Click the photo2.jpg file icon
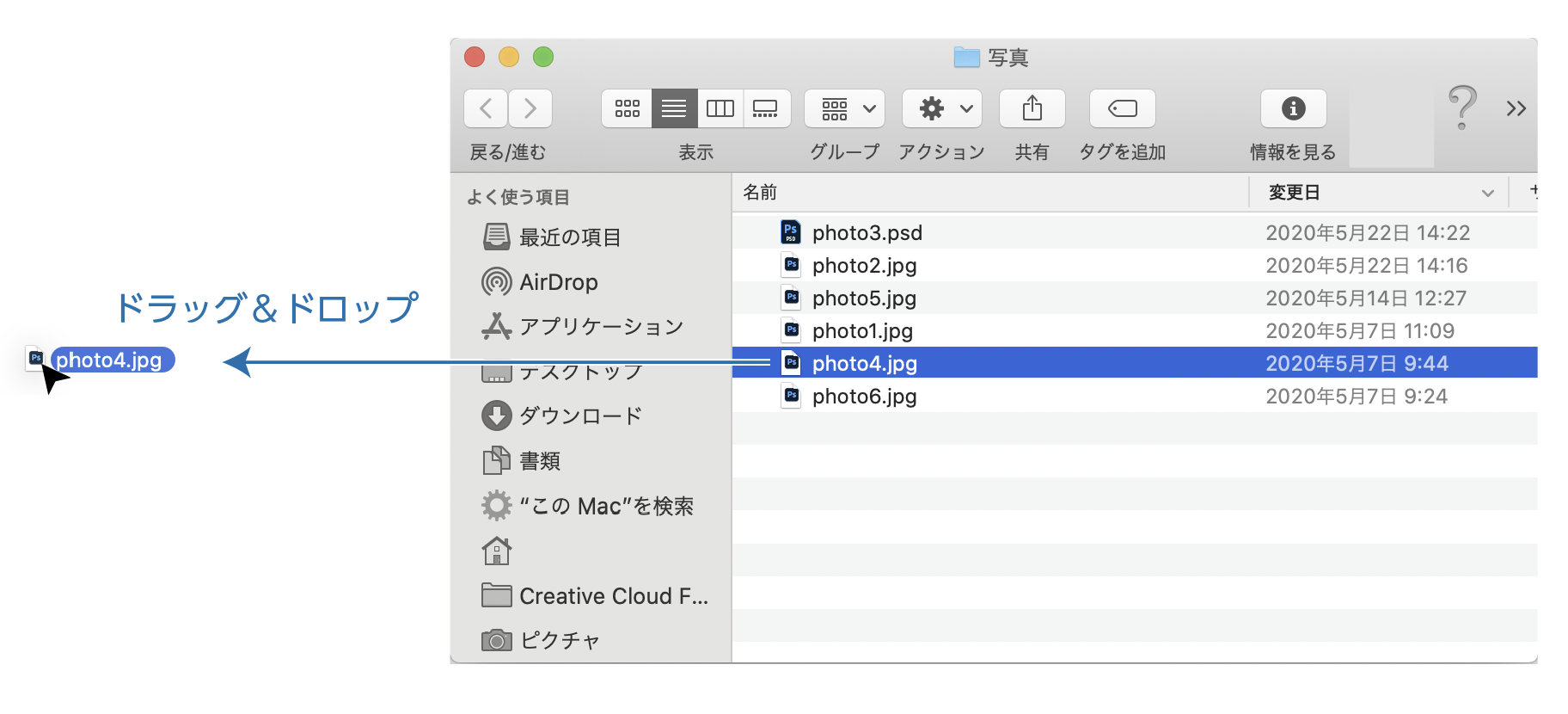The height and width of the screenshot is (714, 1568). [792, 265]
